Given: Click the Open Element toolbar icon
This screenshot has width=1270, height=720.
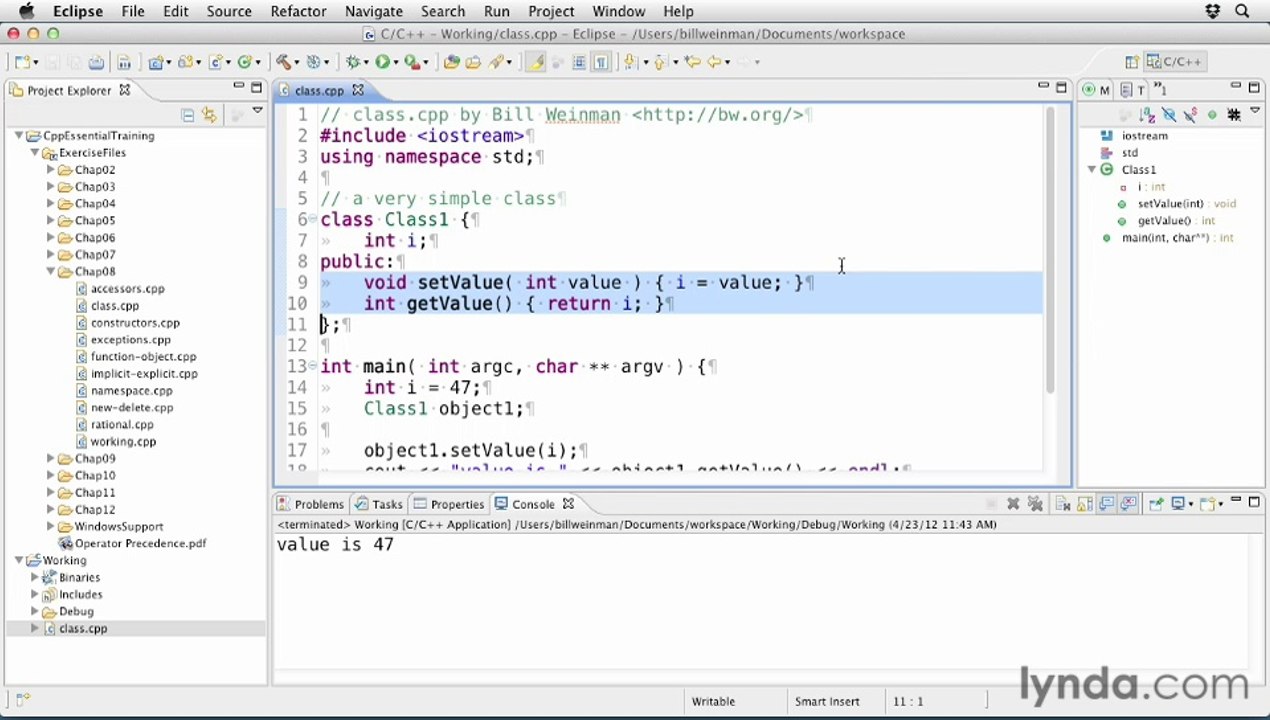Looking at the screenshot, I should pyautogui.click(x=451, y=62).
